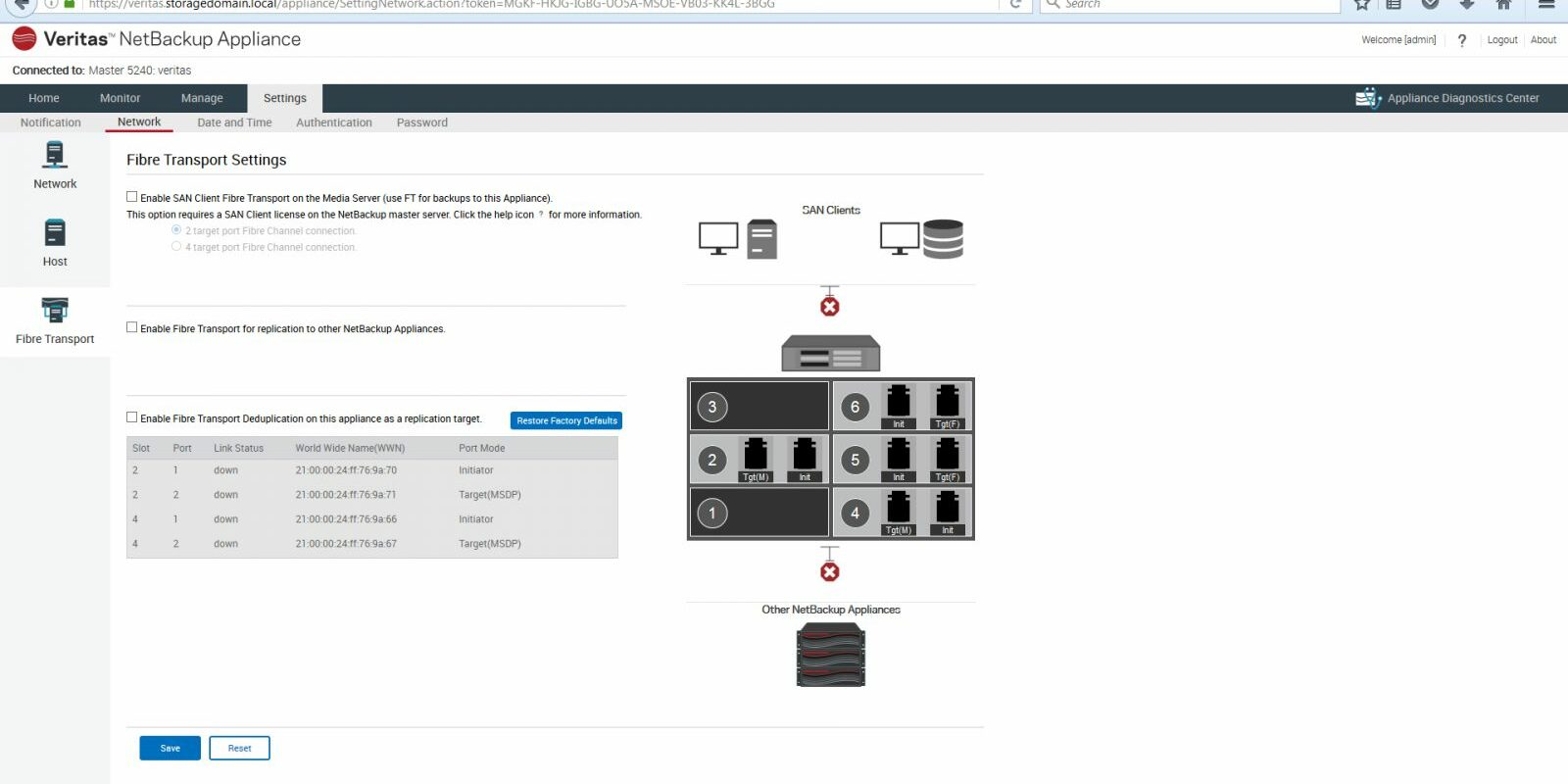Click Restore Factory Defaults button
The width and height of the screenshot is (1568, 784).
coord(566,420)
